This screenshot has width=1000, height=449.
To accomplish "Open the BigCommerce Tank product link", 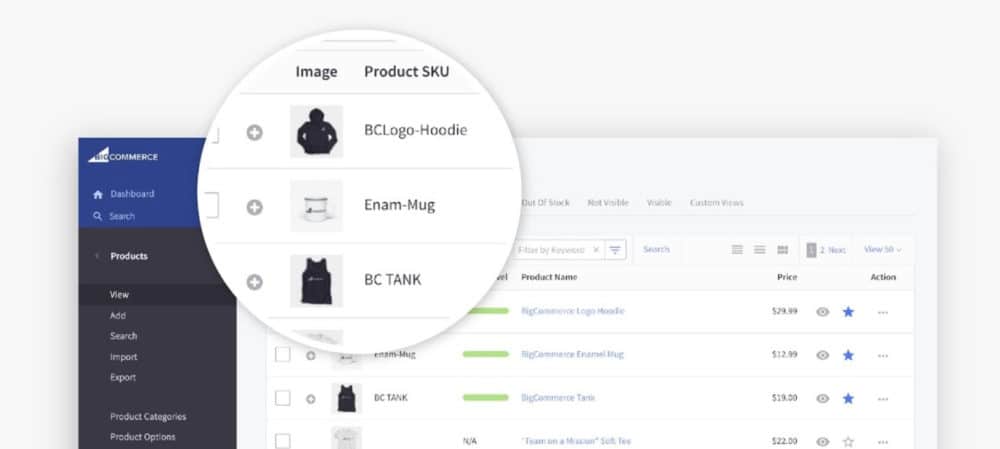I will tap(558, 397).
